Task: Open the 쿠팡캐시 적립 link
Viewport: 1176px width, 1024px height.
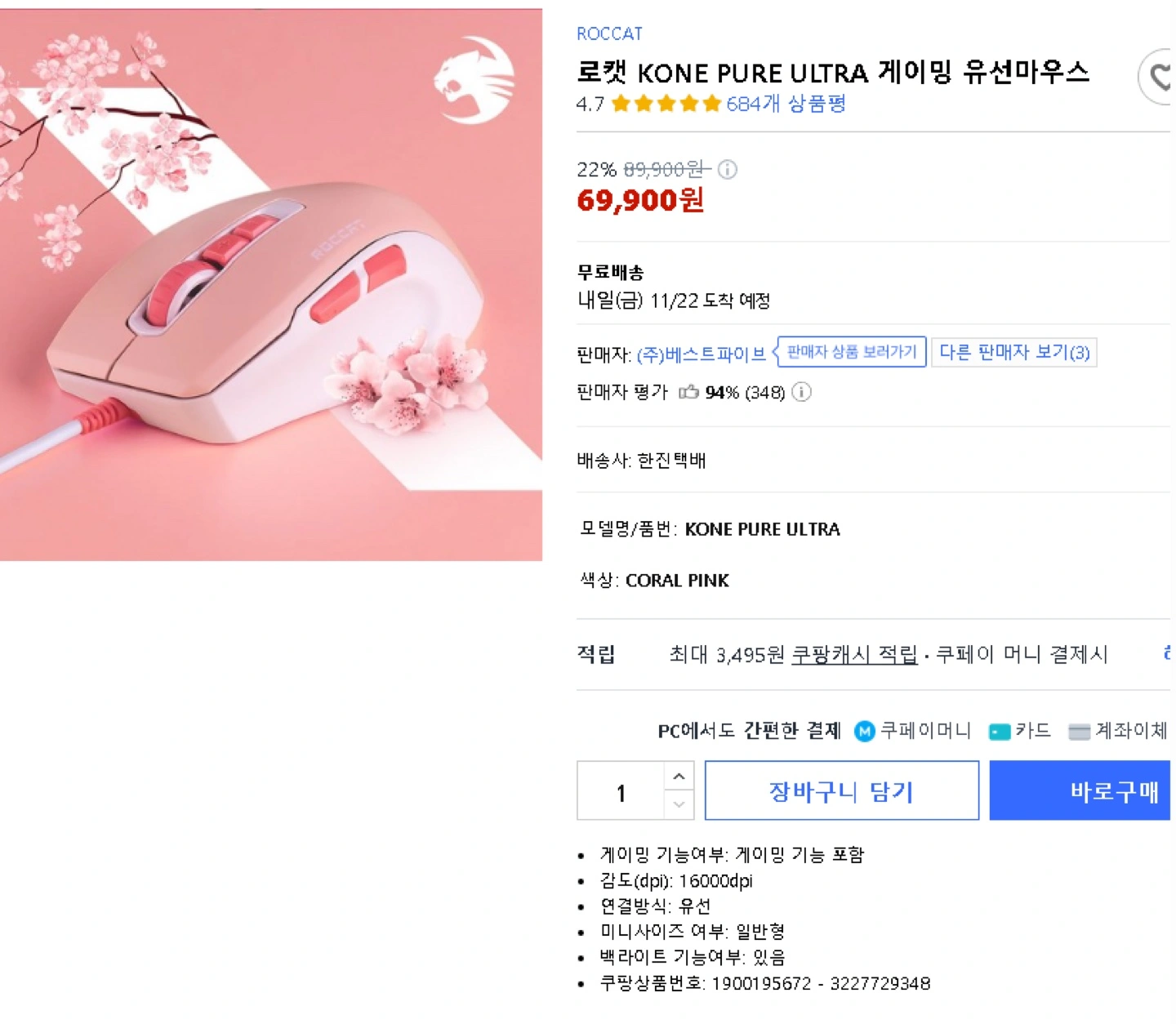Action: 854,655
